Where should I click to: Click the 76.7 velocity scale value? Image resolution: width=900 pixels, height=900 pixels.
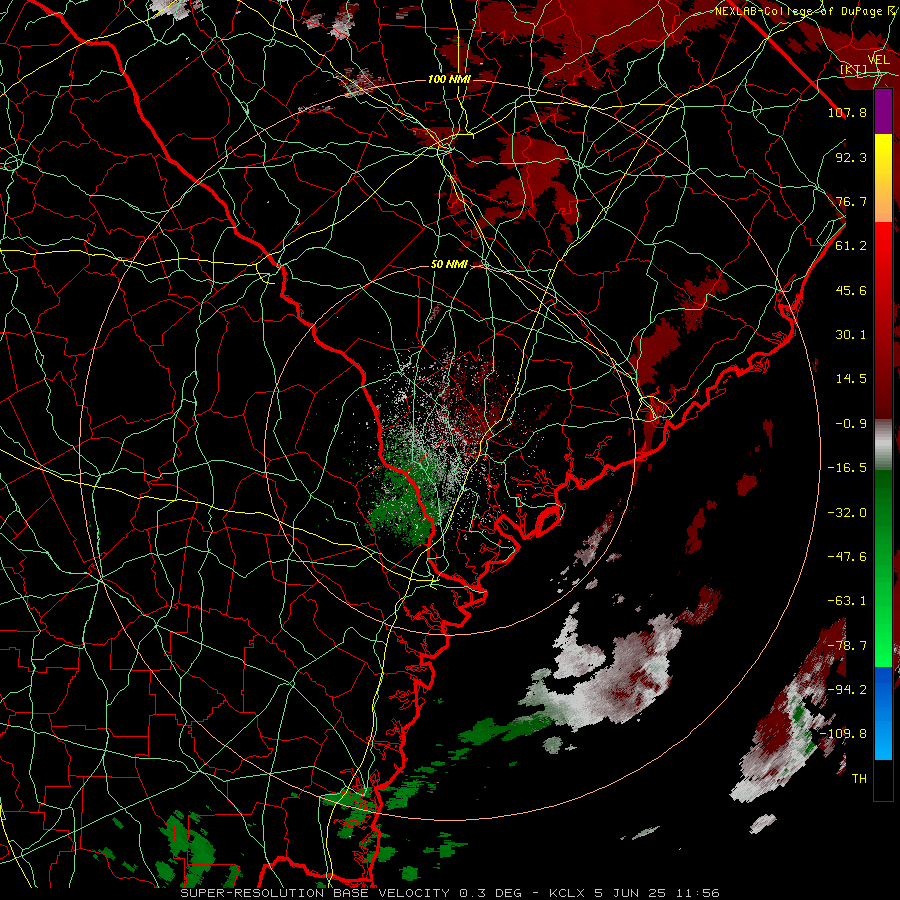(851, 201)
